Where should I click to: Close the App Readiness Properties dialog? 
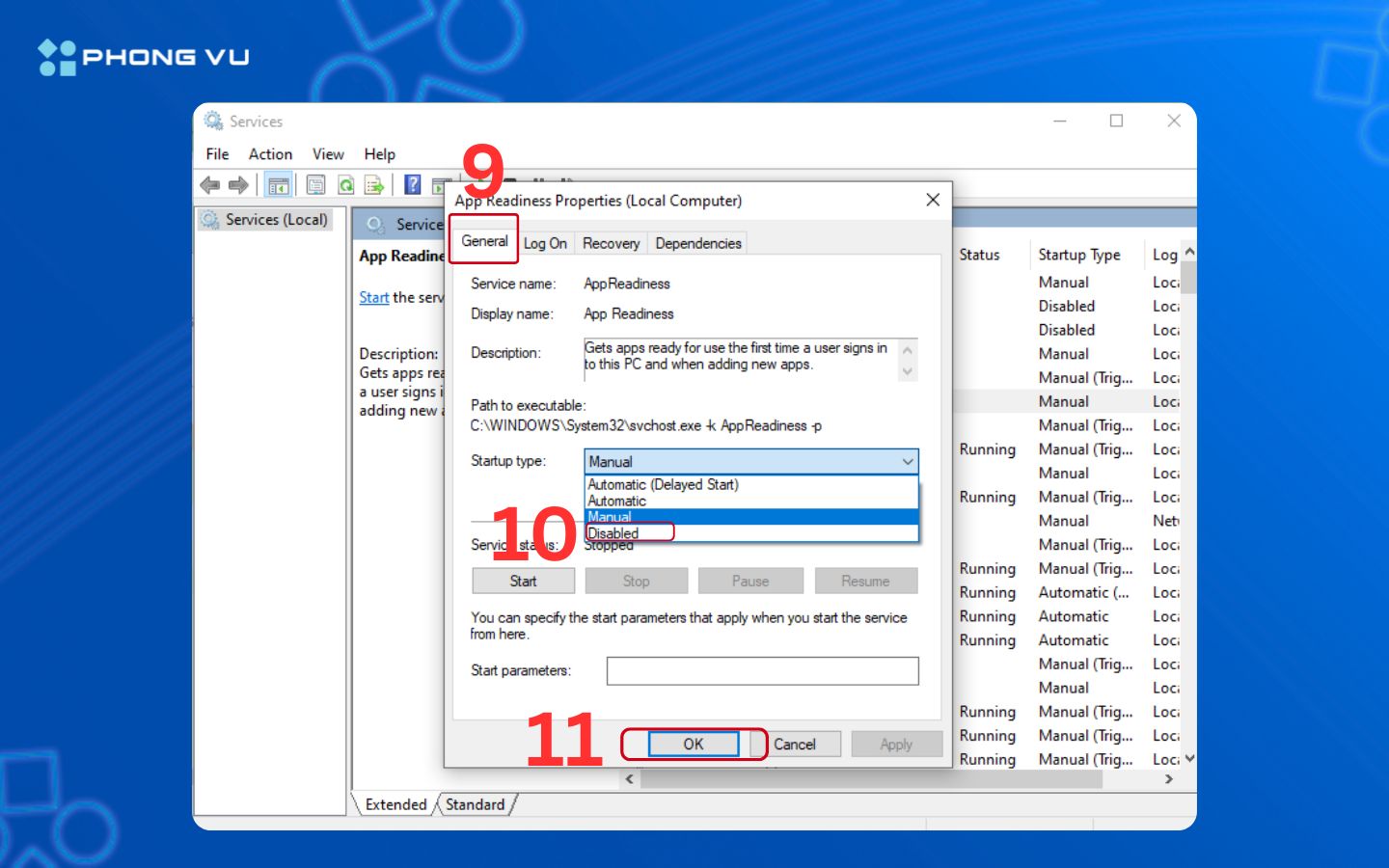(x=933, y=200)
